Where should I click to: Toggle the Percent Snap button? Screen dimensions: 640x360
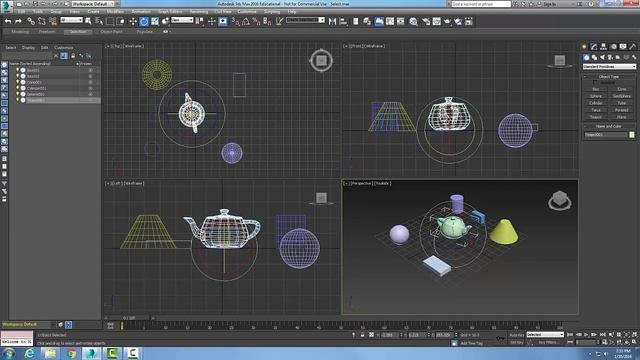tap(256, 21)
